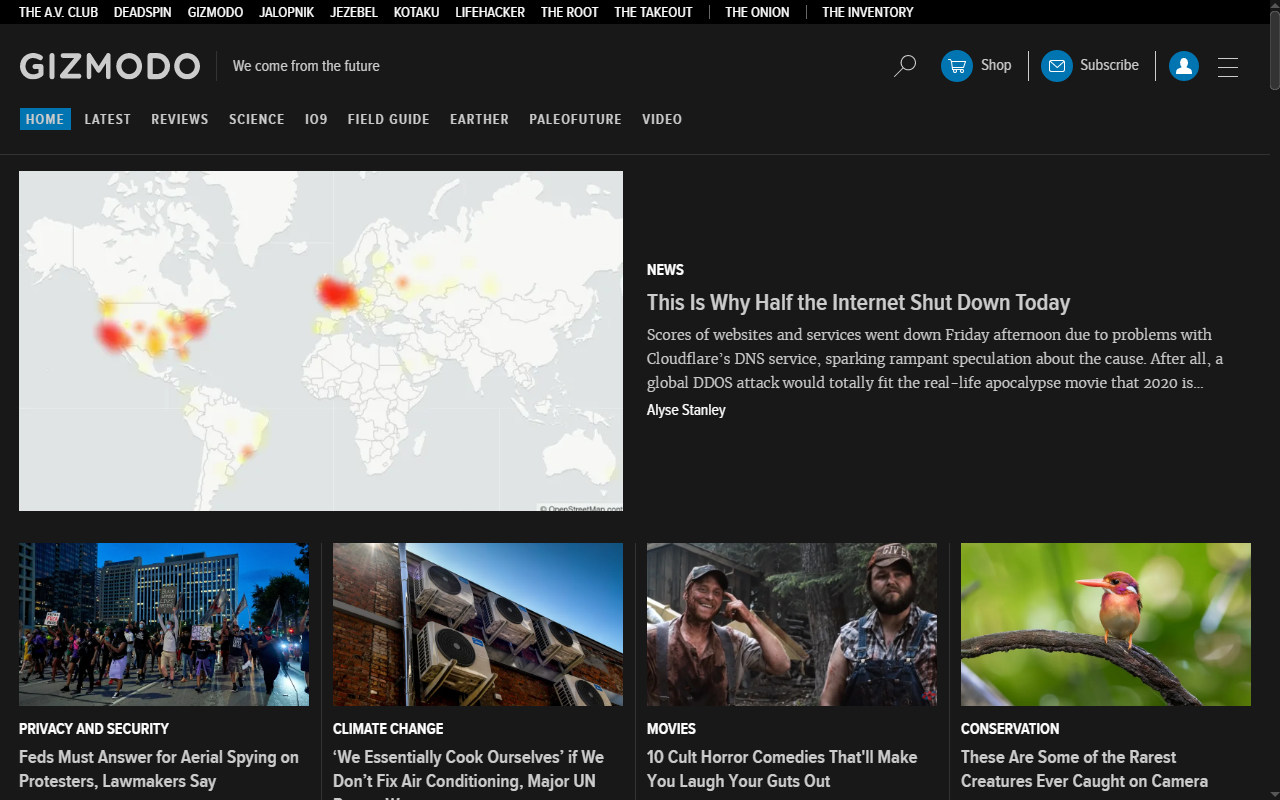
Task: Click the PRIVACY AND SECURITY category label
Action: 94,728
